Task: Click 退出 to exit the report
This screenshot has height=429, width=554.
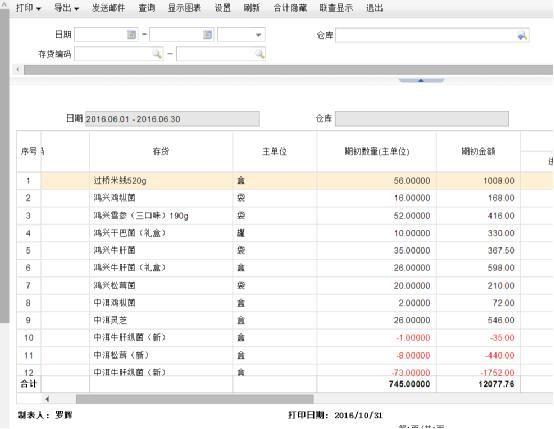Action: [375, 8]
